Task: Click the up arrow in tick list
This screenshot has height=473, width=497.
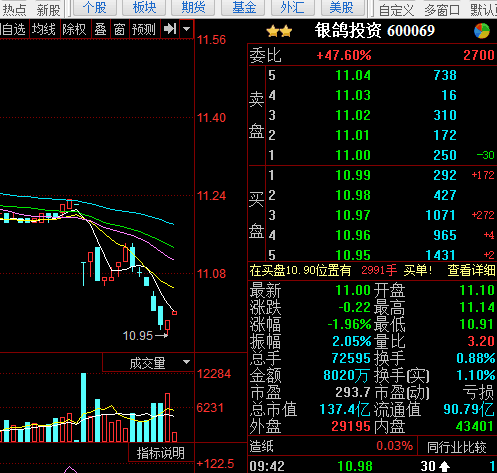Action: click(x=445, y=466)
